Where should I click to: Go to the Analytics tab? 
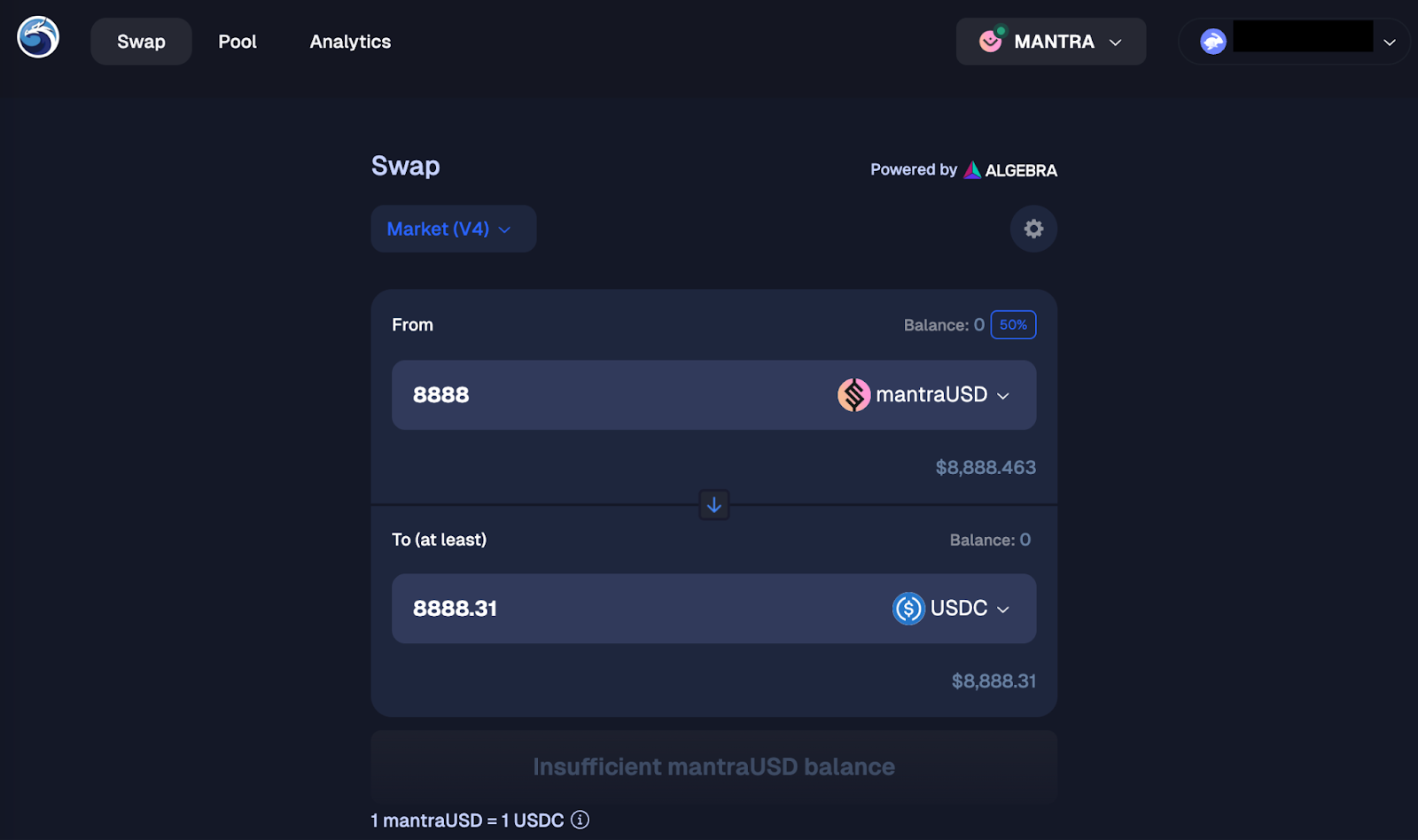tap(350, 42)
